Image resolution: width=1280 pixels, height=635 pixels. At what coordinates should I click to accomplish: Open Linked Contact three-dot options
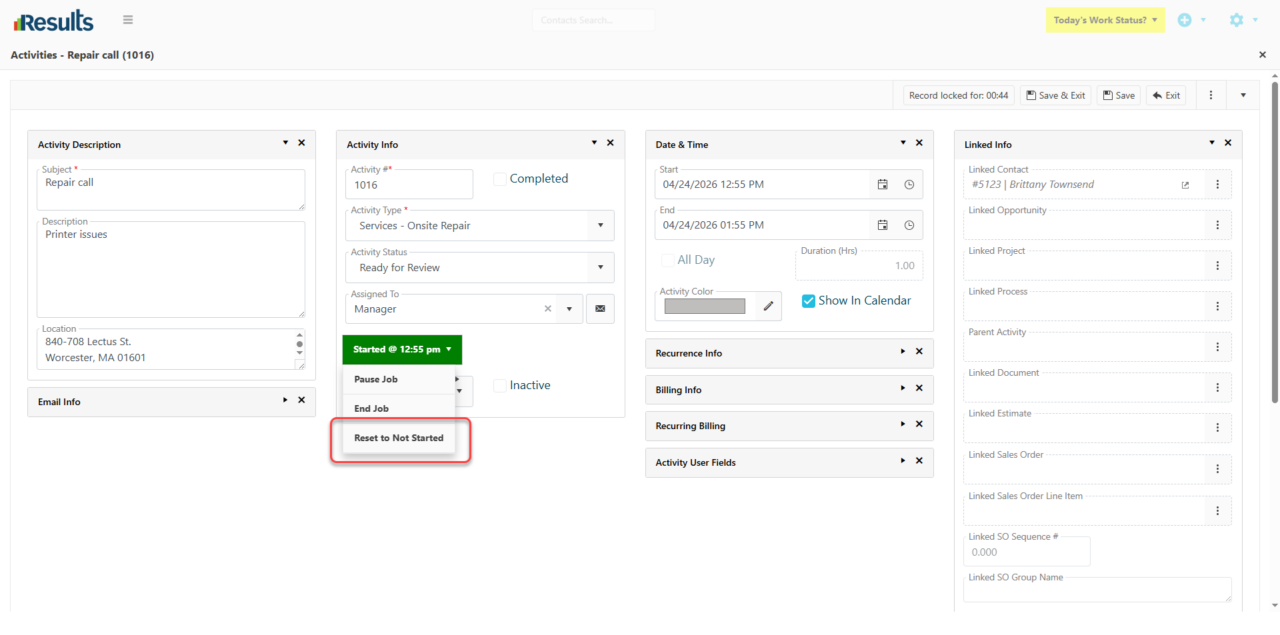click(1218, 185)
